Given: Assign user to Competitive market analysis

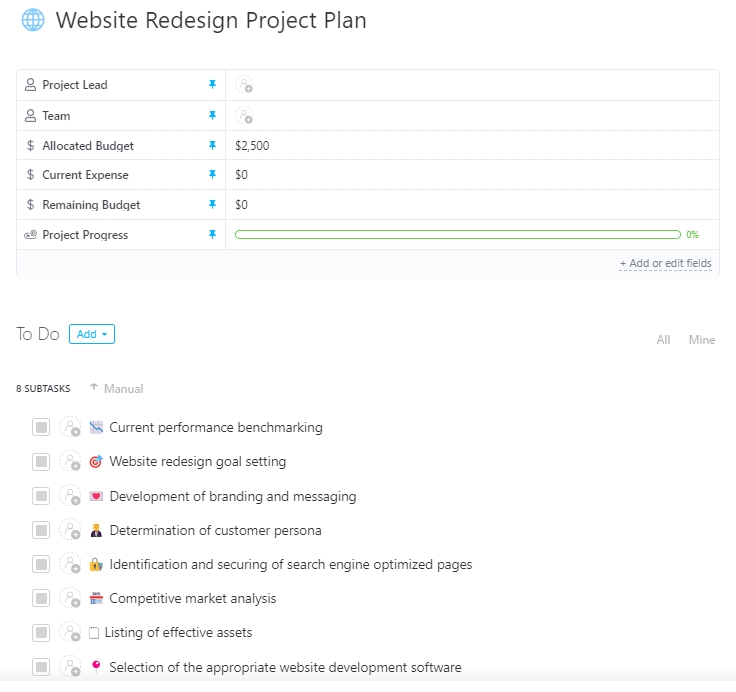Looking at the screenshot, I should [x=70, y=598].
